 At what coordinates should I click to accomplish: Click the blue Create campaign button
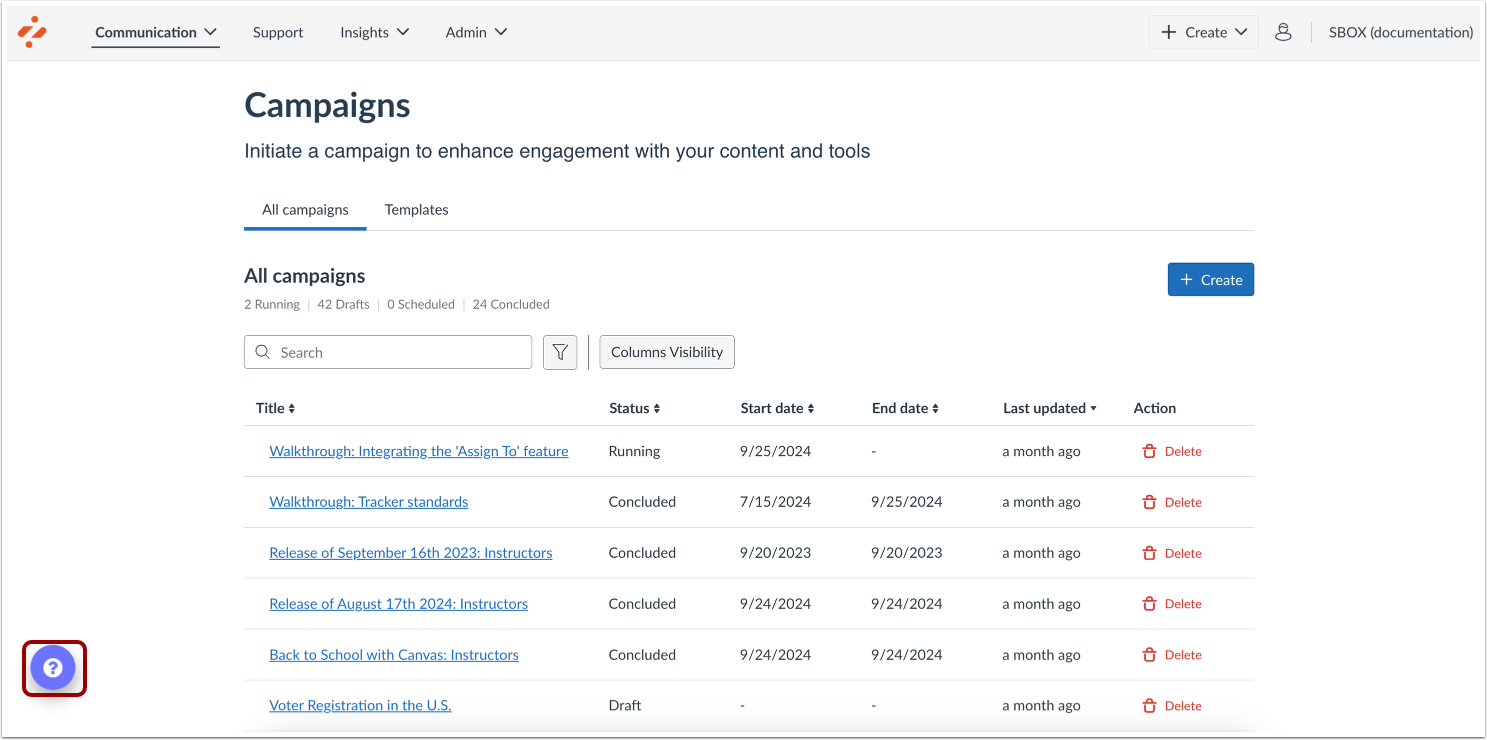click(1210, 280)
